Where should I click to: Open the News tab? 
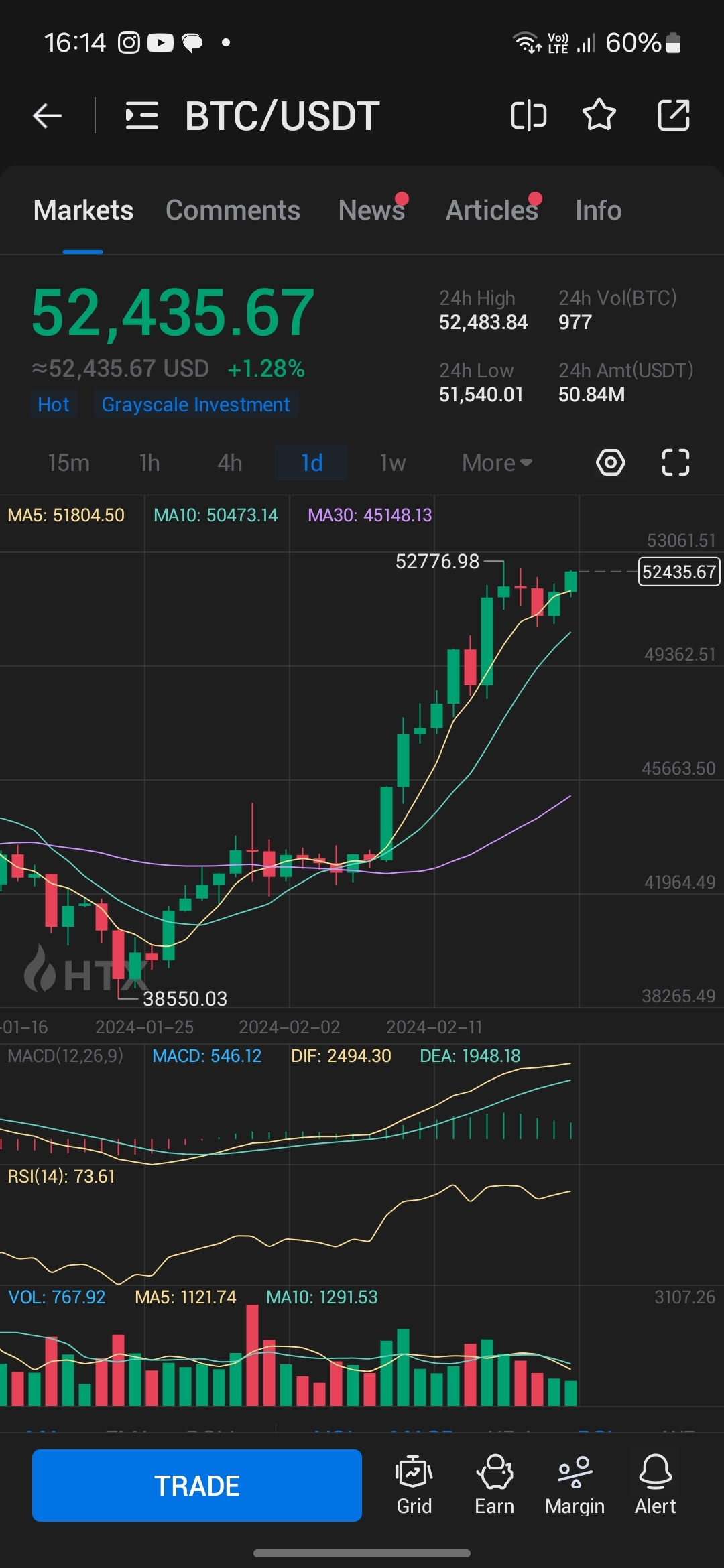coord(371,210)
